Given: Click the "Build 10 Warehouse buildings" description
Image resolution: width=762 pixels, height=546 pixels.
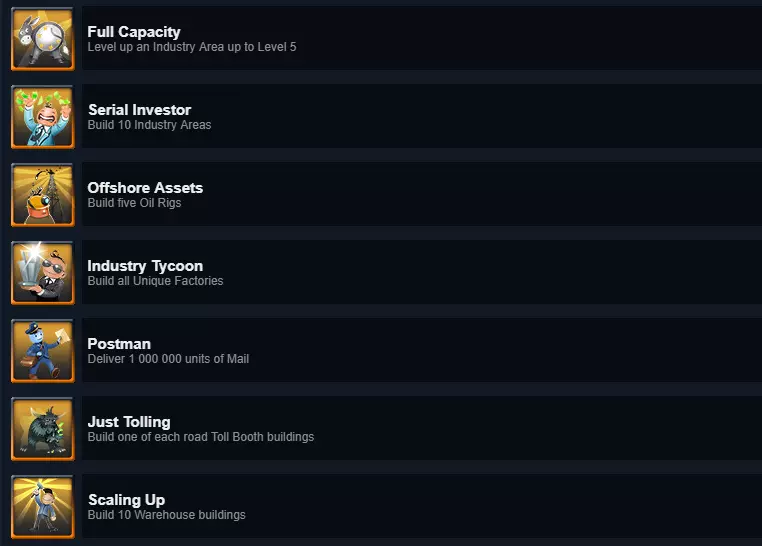Looking at the screenshot, I should [x=166, y=515].
